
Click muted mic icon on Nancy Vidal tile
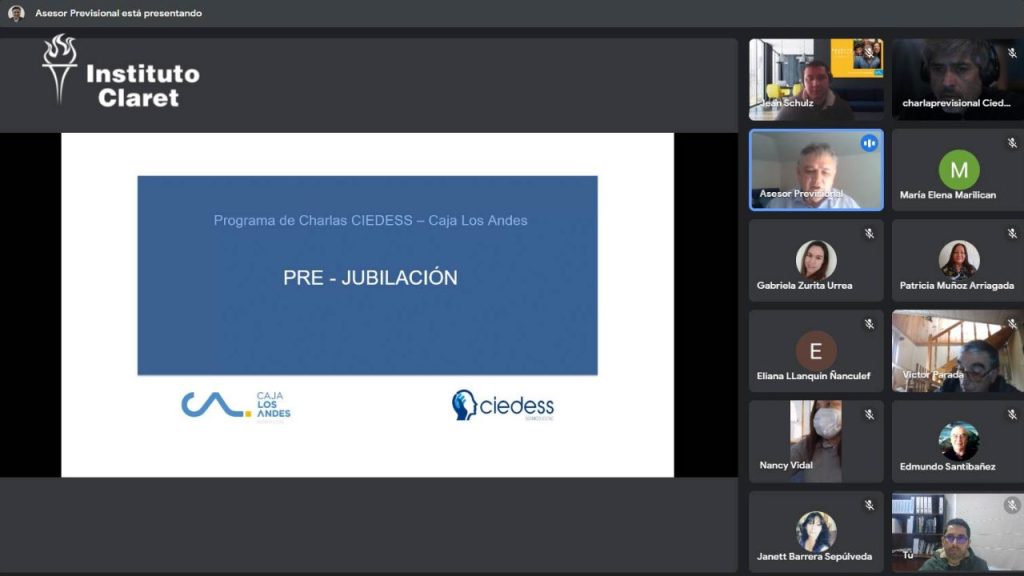[869, 414]
